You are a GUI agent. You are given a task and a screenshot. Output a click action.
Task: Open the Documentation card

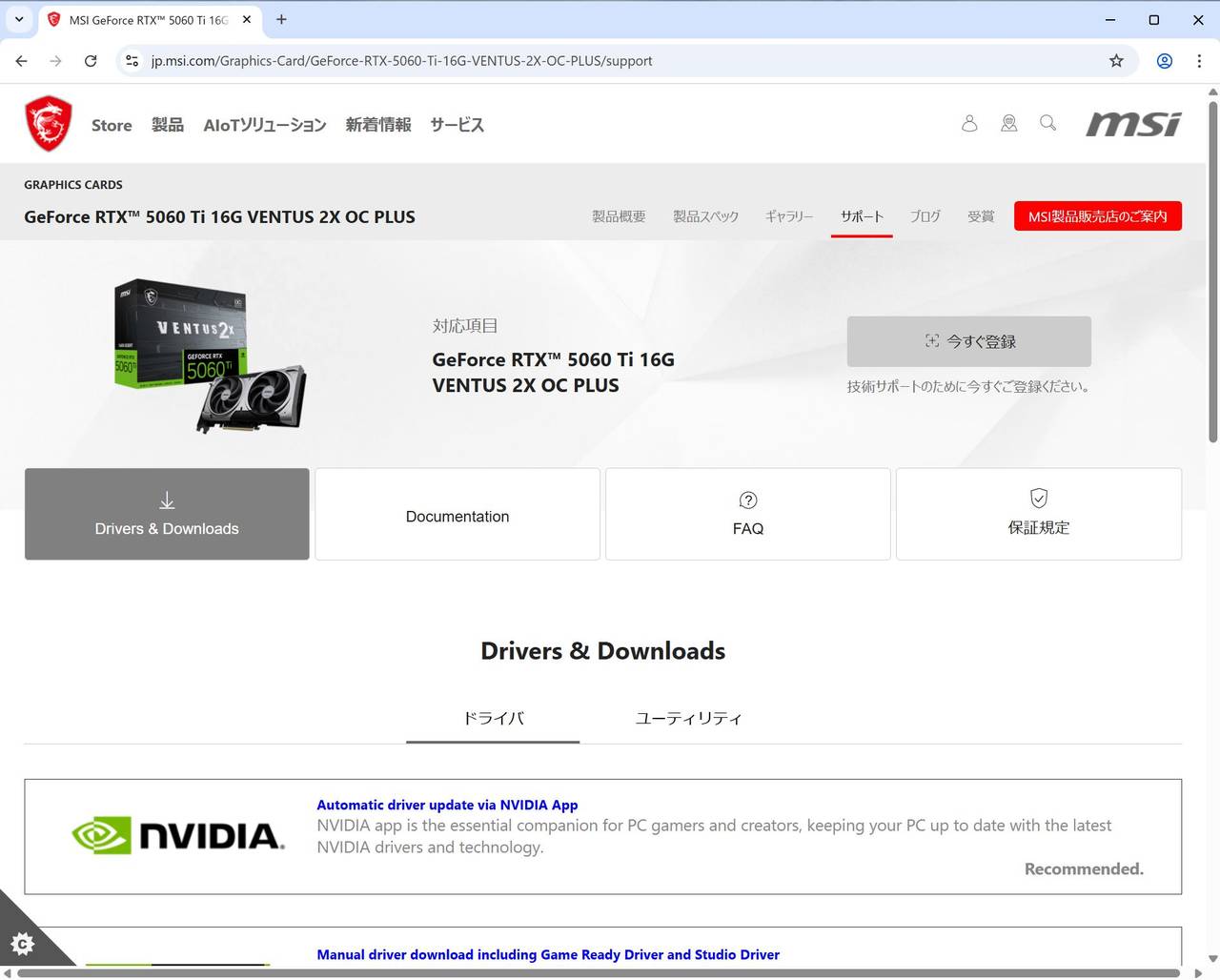(x=457, y=514)
